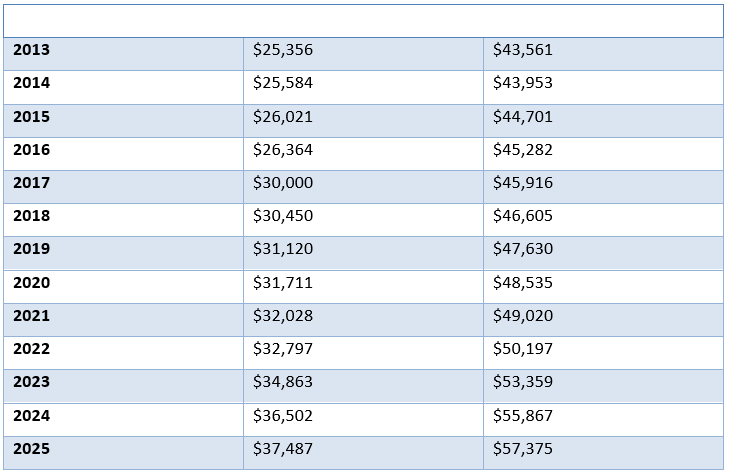This screenshot has height=476, width=731.
Task: Click the 2021 year cell
Action: tap(32, 316)
